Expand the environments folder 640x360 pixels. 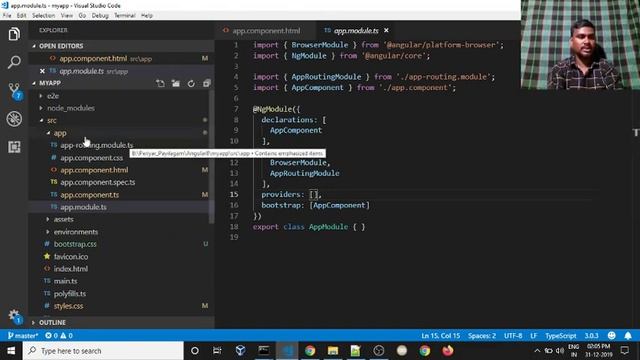76,231
